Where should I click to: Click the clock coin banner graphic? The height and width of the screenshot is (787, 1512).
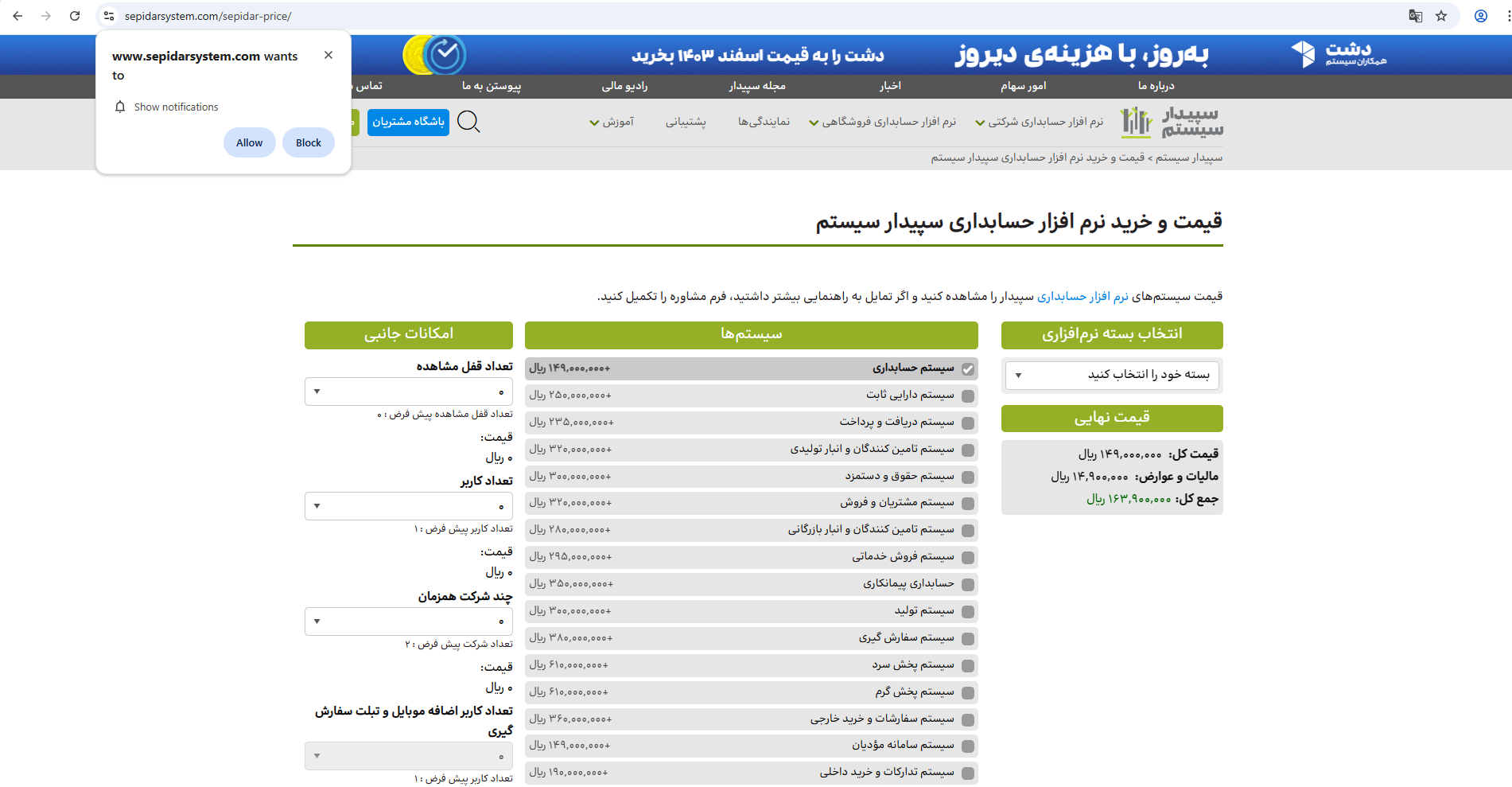click(x=434, y=54)
